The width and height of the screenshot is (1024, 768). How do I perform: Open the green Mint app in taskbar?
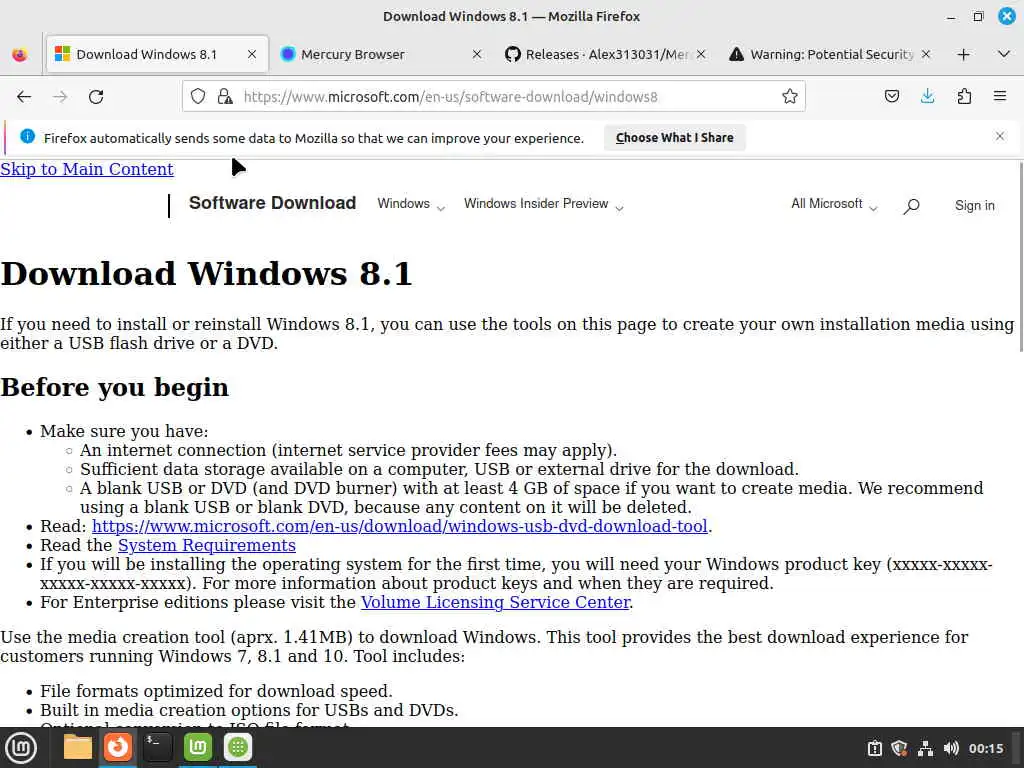coord(198,747)
